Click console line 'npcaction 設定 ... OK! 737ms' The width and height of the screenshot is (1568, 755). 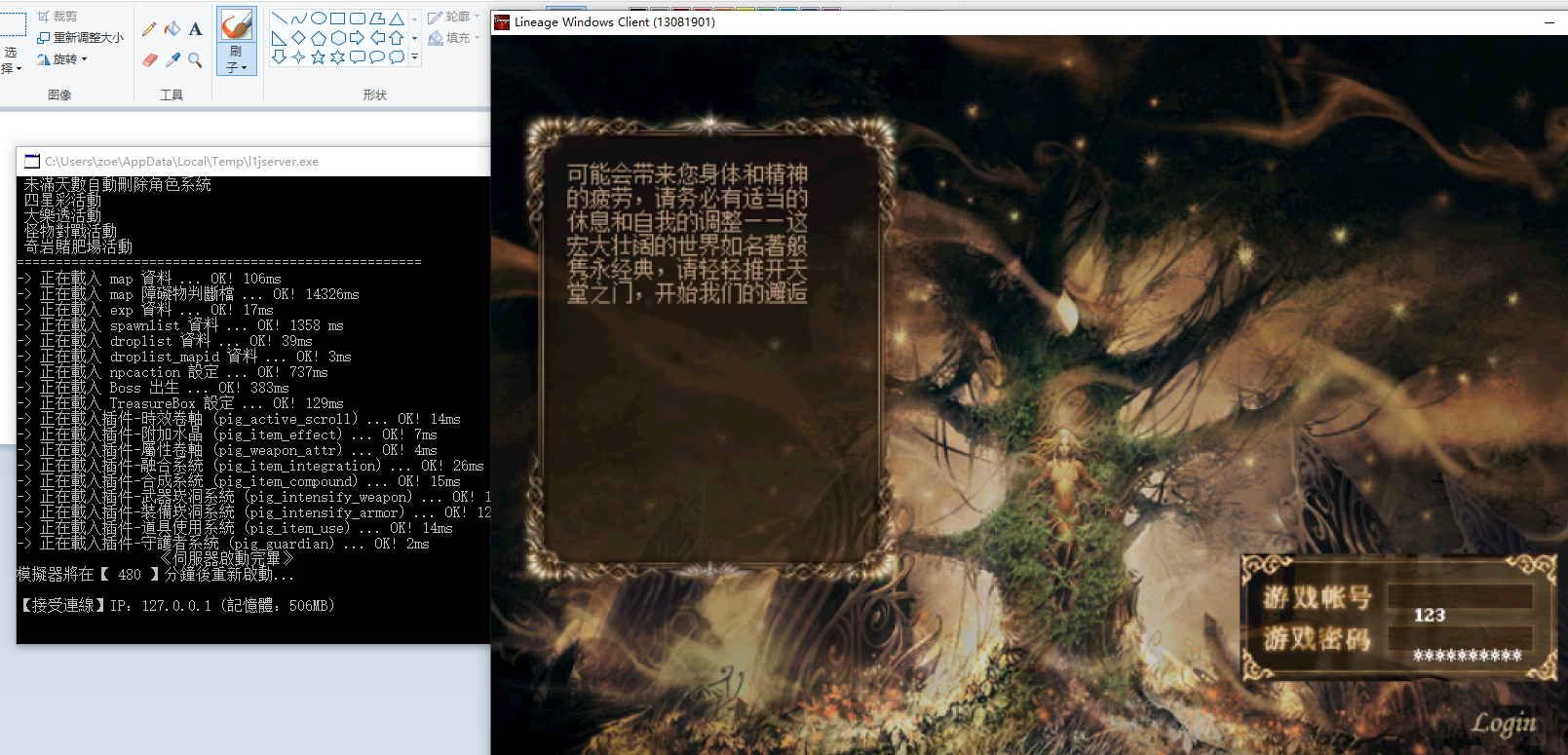pos(172,372)
